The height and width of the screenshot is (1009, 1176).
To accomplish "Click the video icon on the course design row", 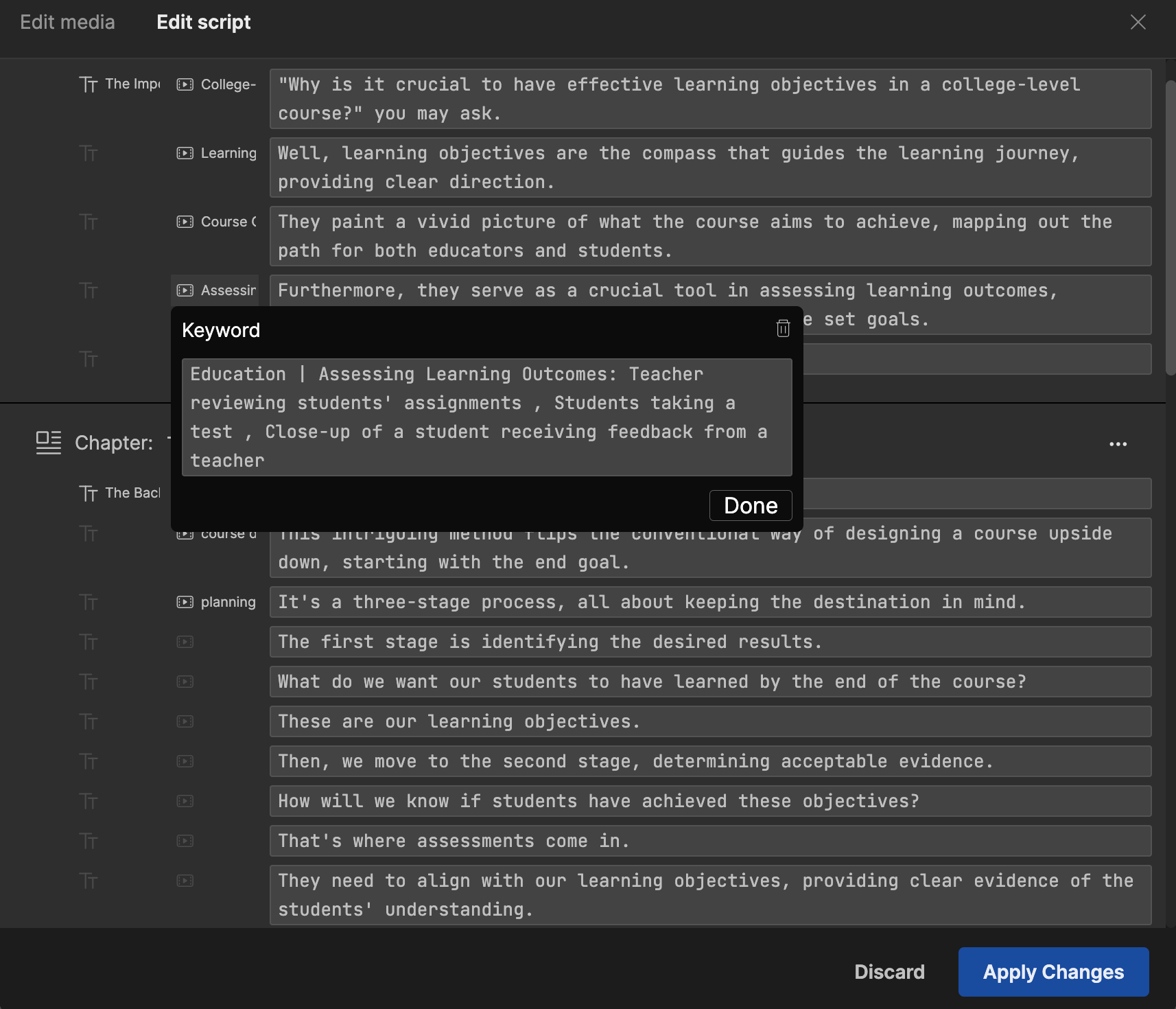I will 184,533.
